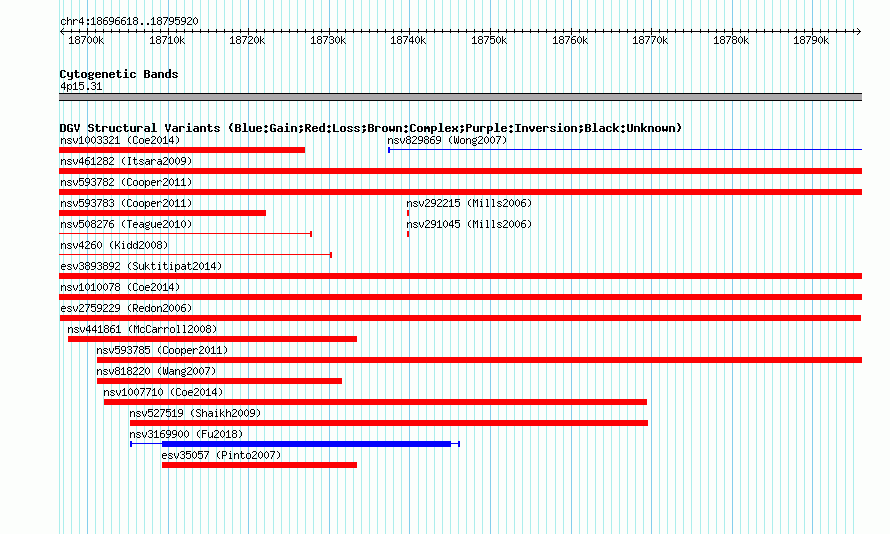The image size is (890, 534).
Task: Click the chr4:18696618..18795920 coordinate label
Action: point(129,21)
